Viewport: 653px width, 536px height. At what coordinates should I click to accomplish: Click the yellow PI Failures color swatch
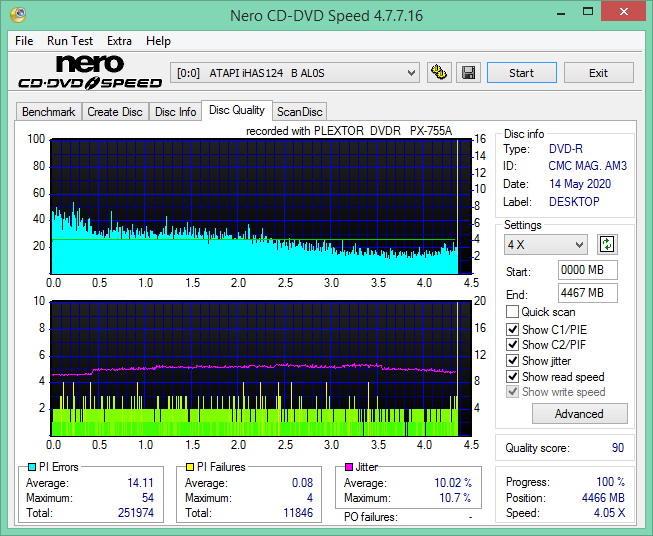point(190,467)
